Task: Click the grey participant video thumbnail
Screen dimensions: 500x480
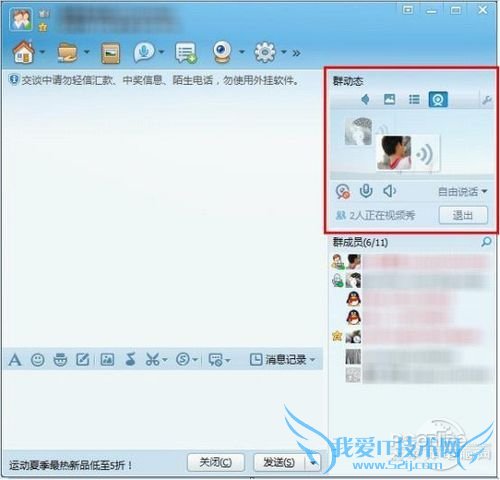Action: [x=358, y=131]
